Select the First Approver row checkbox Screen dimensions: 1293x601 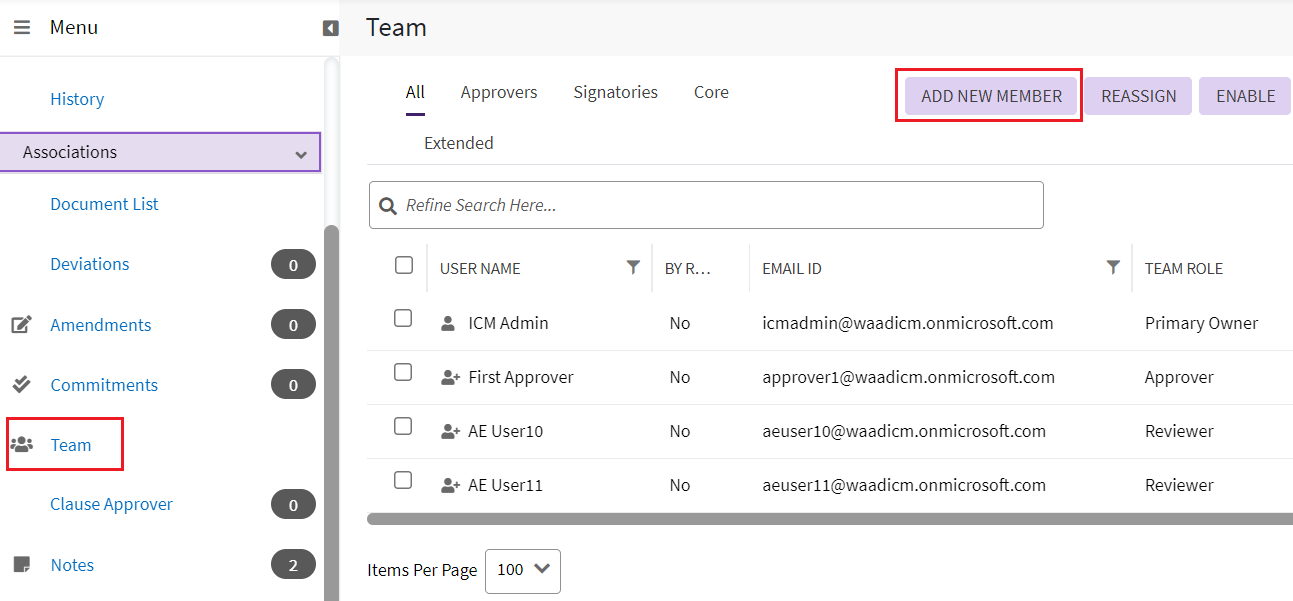[x=403, y=372]
